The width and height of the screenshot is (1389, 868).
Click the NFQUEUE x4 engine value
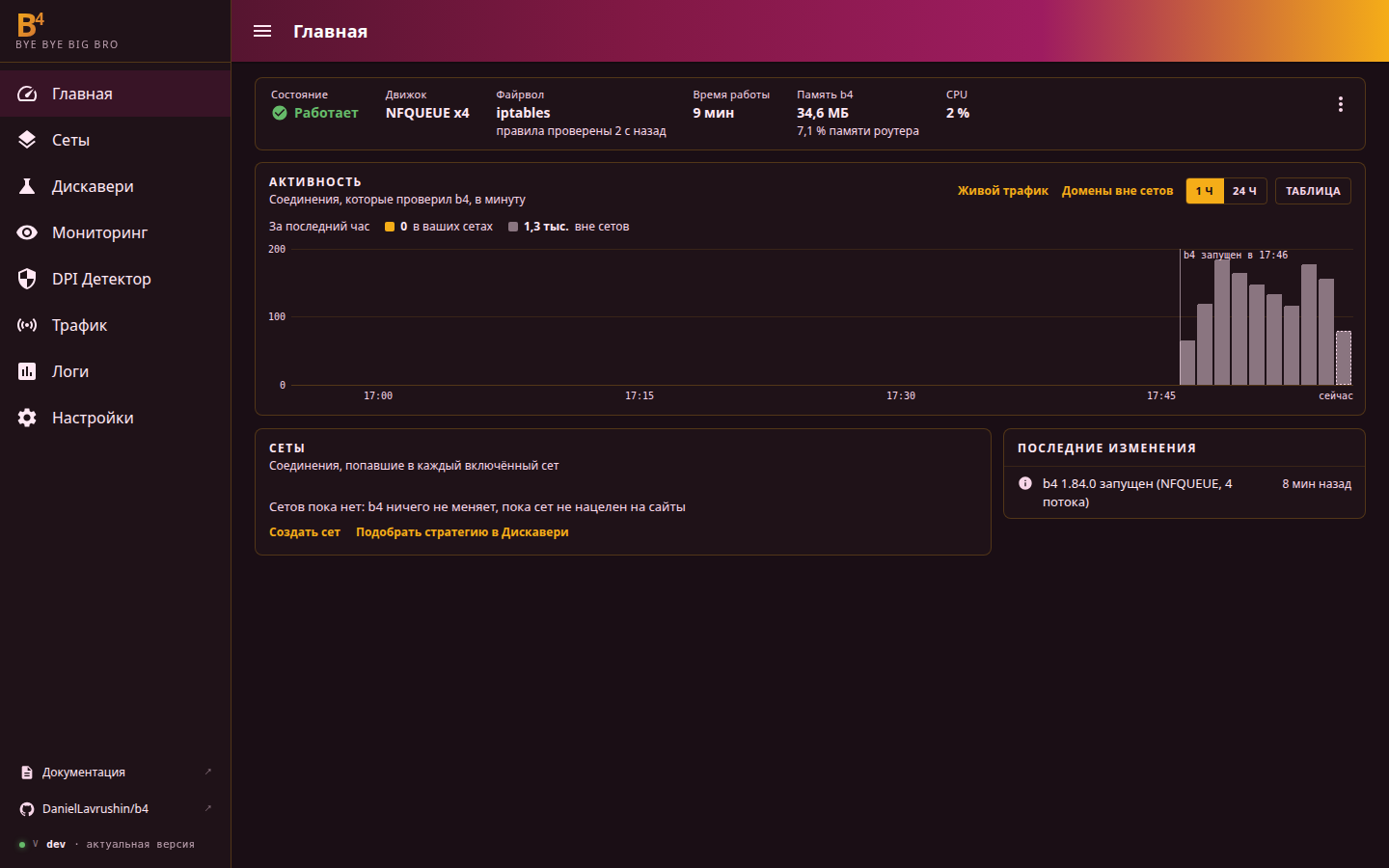click(x=427, y=113)
